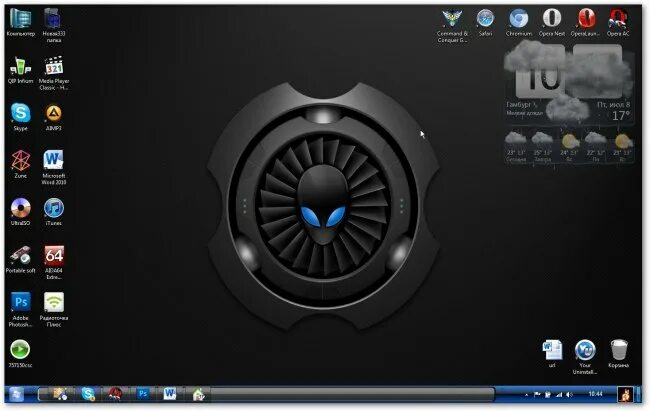Screen dimensions: 650x411
Task: Open the Opera Next icon
Action: [552, 23]
